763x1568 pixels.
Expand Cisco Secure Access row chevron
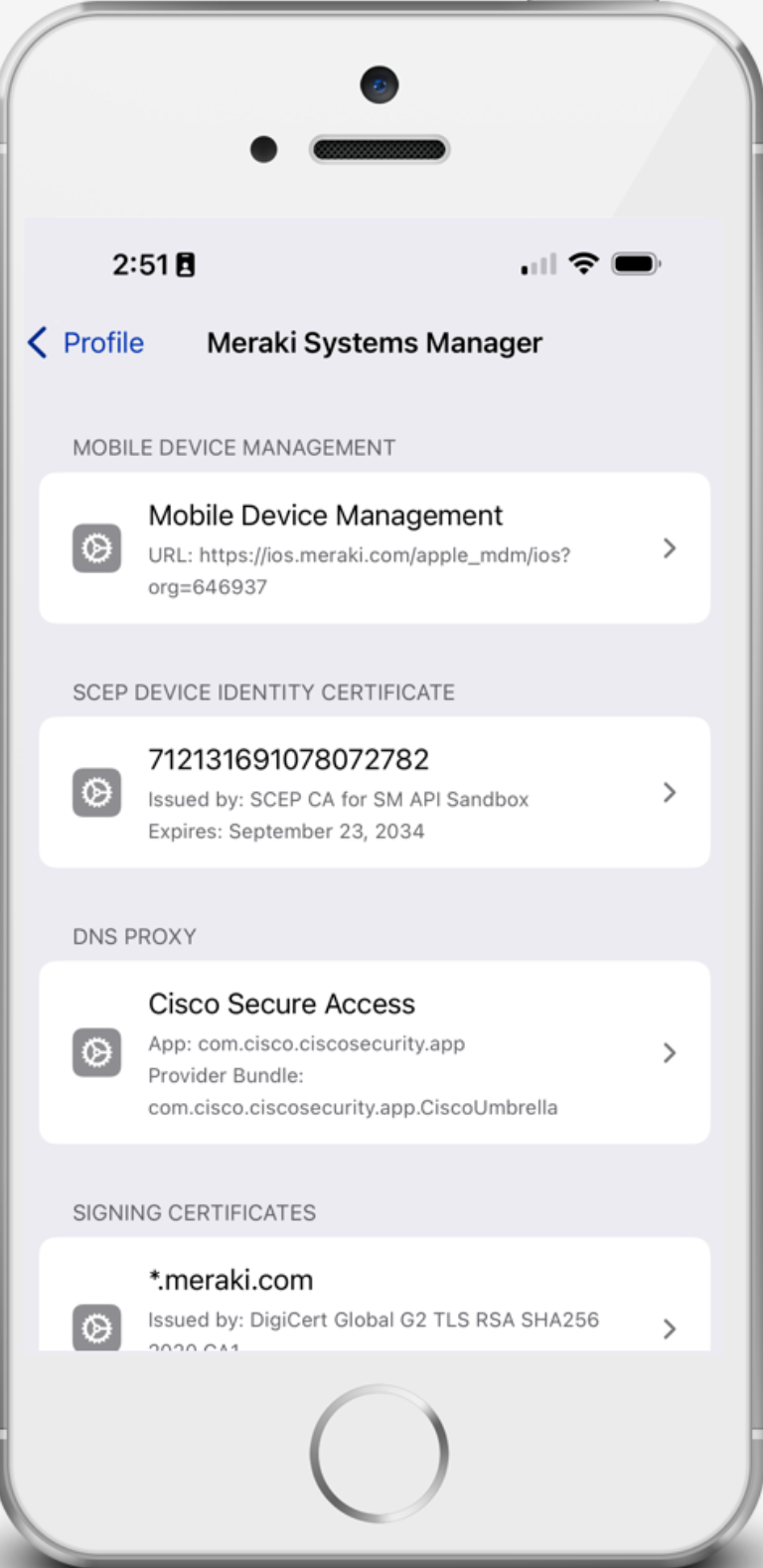670,1052
